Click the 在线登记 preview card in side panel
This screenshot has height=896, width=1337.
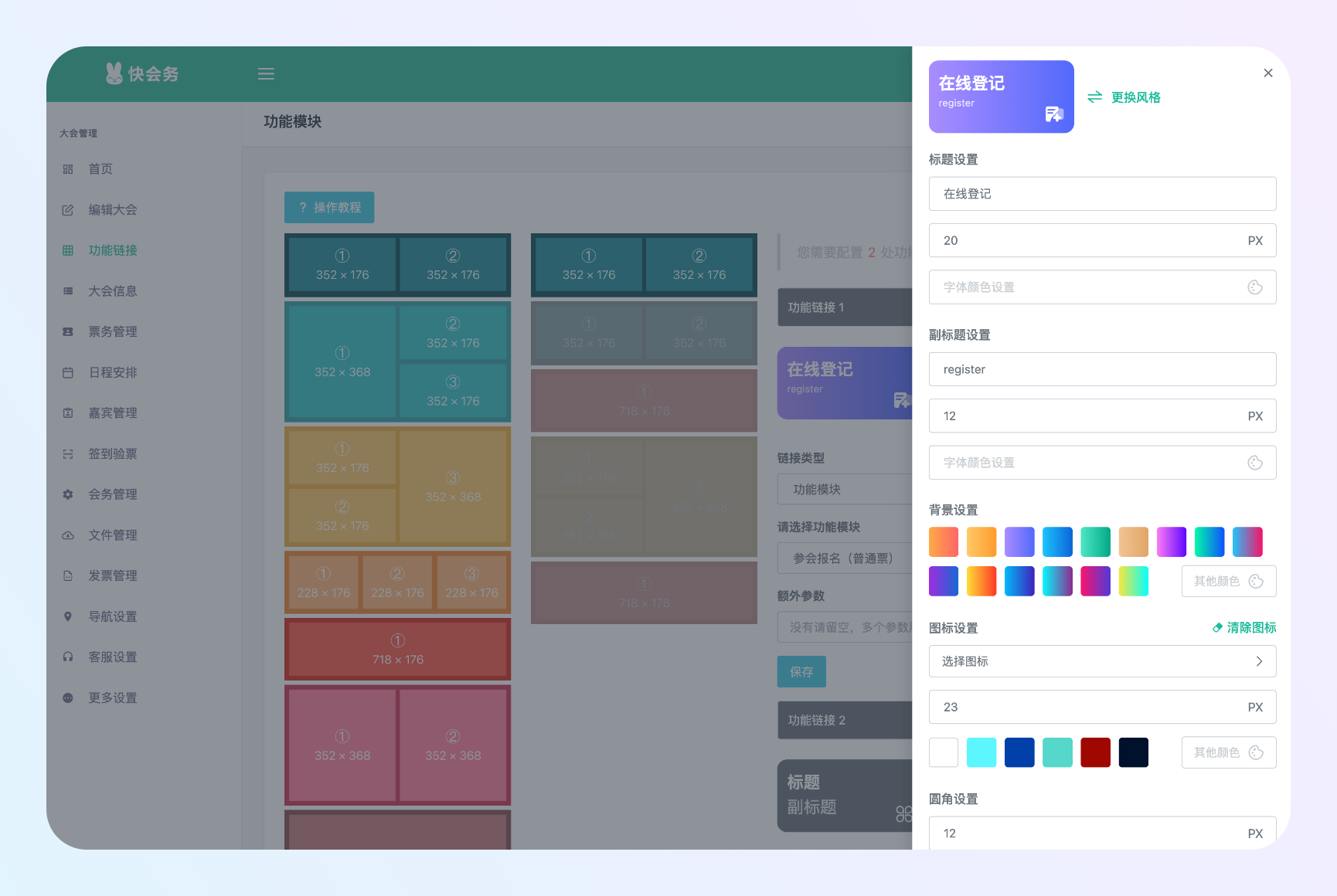click(1002, 97)
